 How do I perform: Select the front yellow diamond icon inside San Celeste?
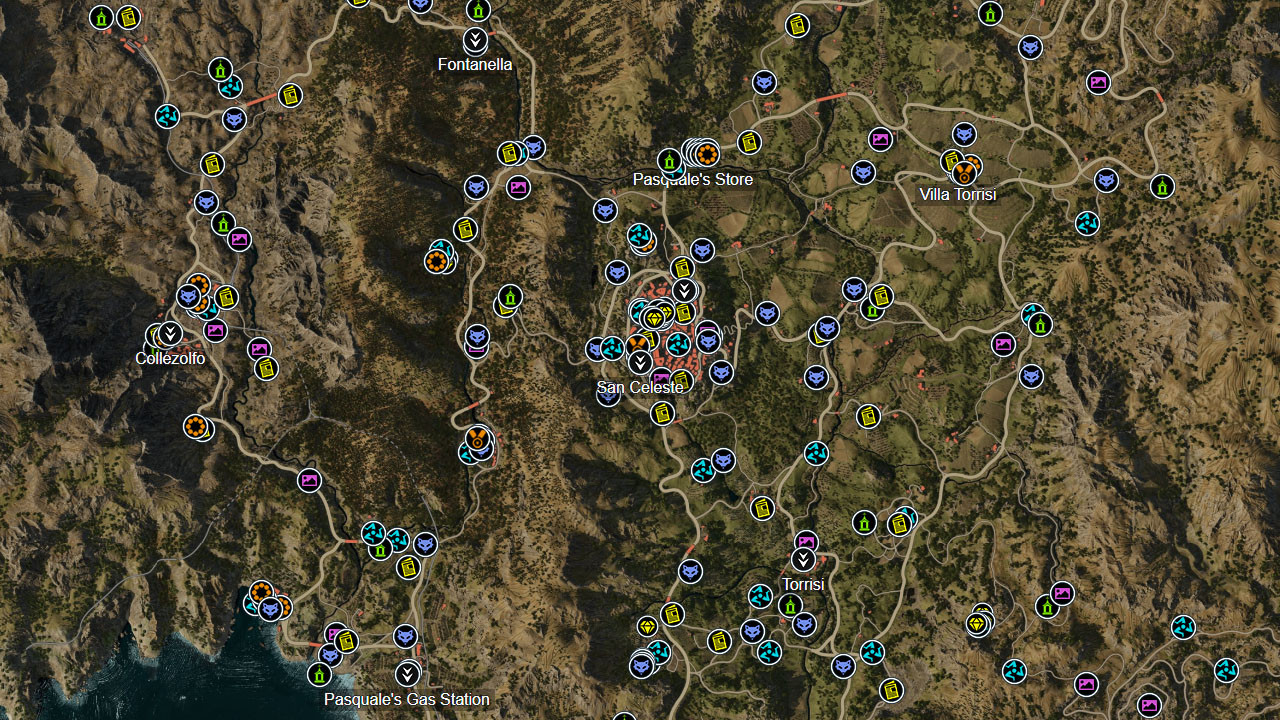tap(654, 319)
